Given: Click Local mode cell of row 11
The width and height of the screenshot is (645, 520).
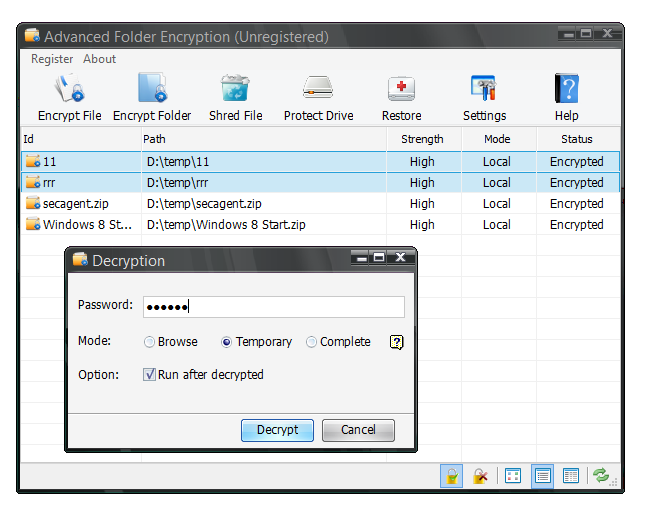Looking at the screenshot, I should tap(497, 162).
